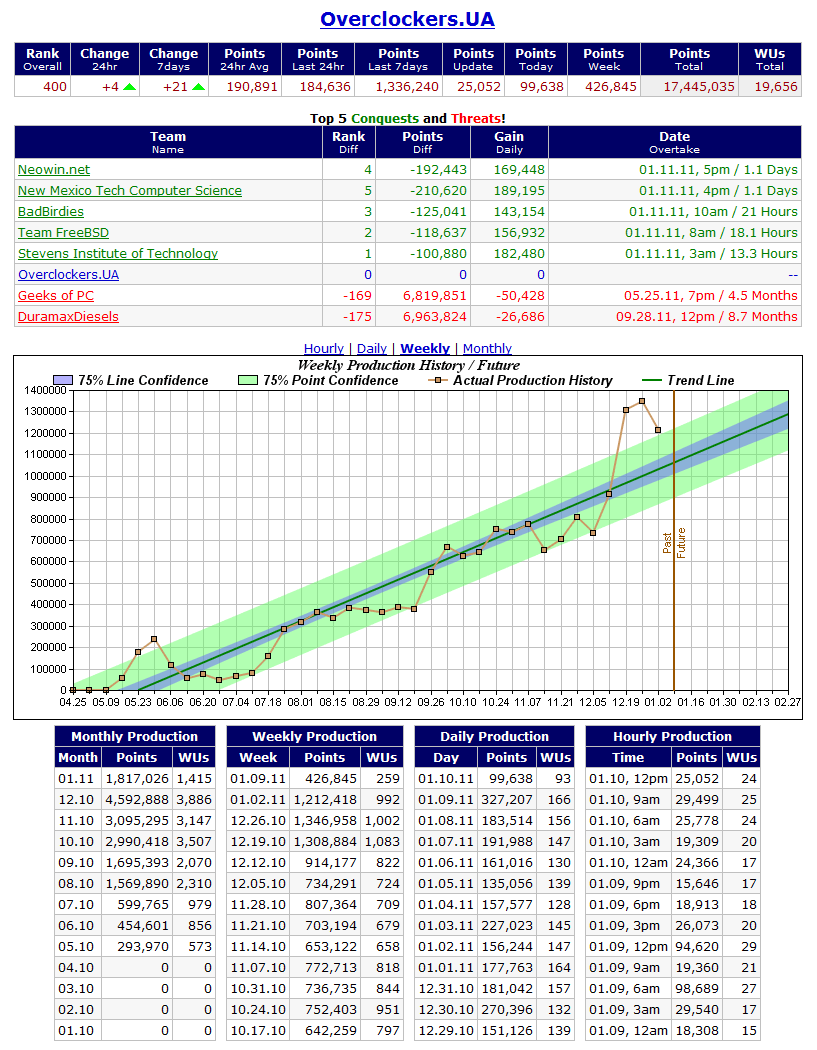This screenshot has width=817, height=1050.
Task: Click weekly row 01.02.11 points 1,212,418
Action: pos(325,800)
